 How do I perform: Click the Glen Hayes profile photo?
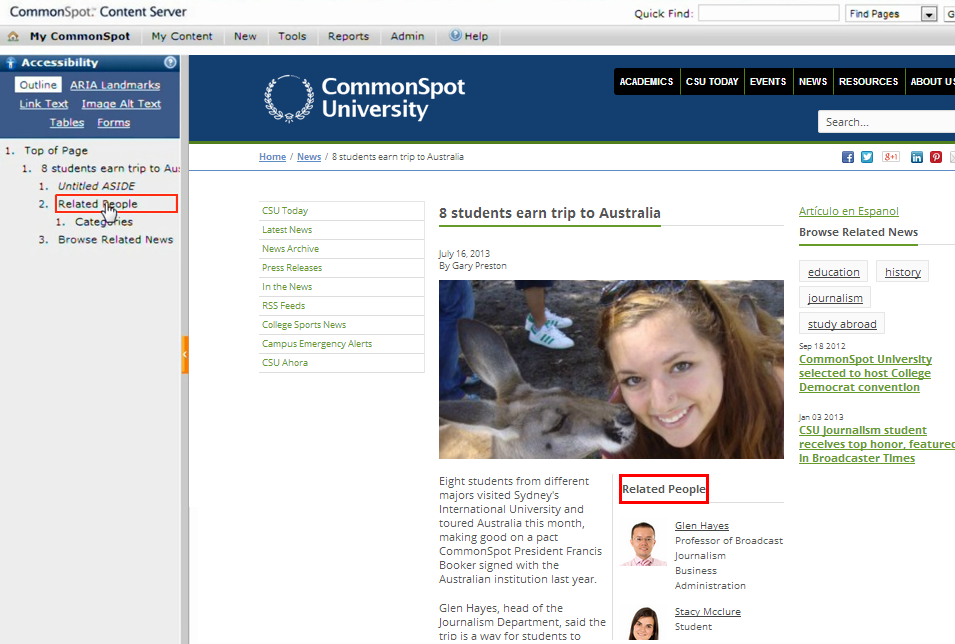(x=643, y=543)
